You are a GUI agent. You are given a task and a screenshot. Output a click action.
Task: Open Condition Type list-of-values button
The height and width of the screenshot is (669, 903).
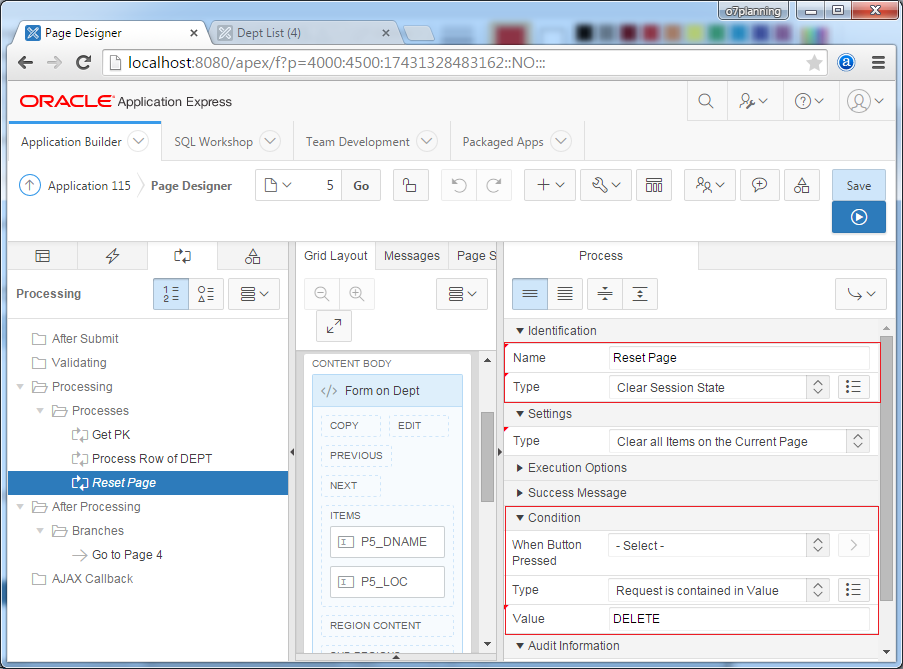click(853, 590)
